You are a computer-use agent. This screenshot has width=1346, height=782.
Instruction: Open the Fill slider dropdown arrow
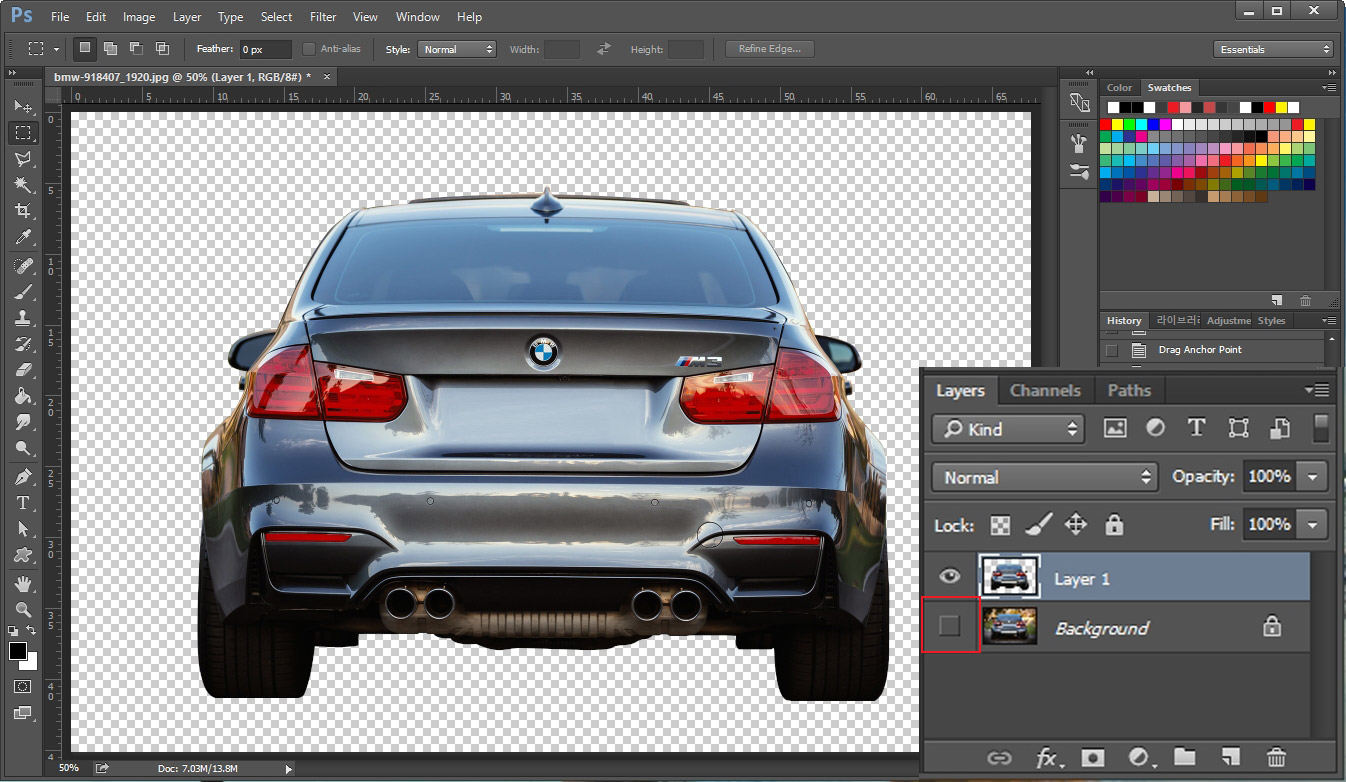click(1313, 524)
